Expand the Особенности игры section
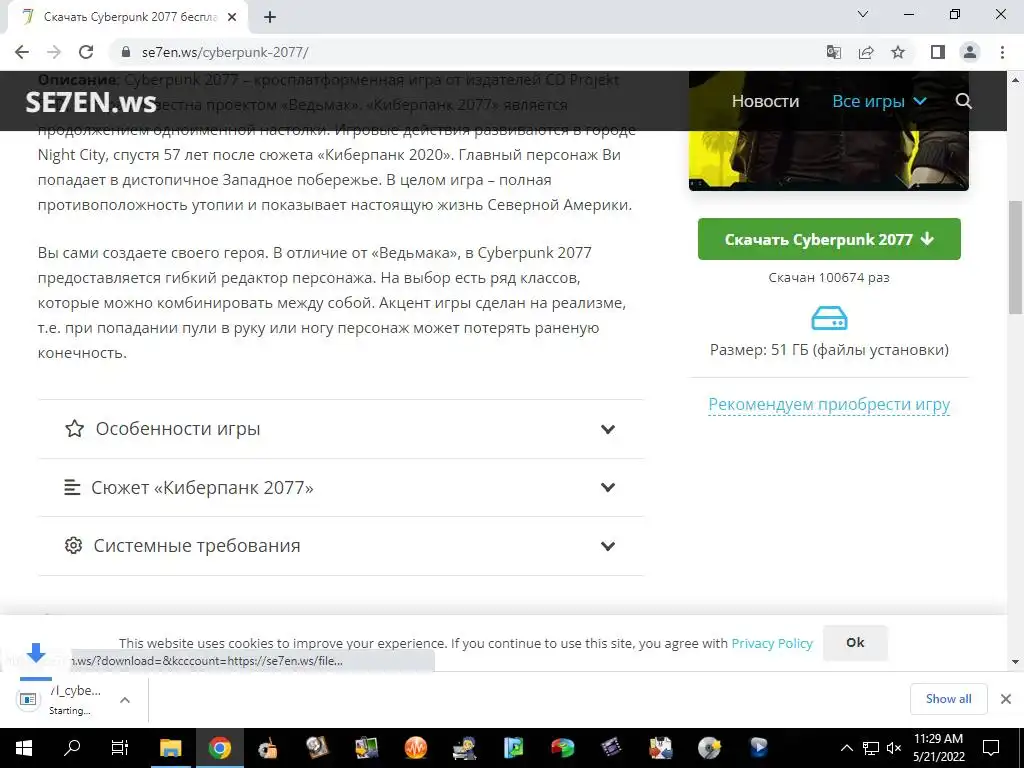The width and height of the screenshot is (1024, 768). pos(341,429)
